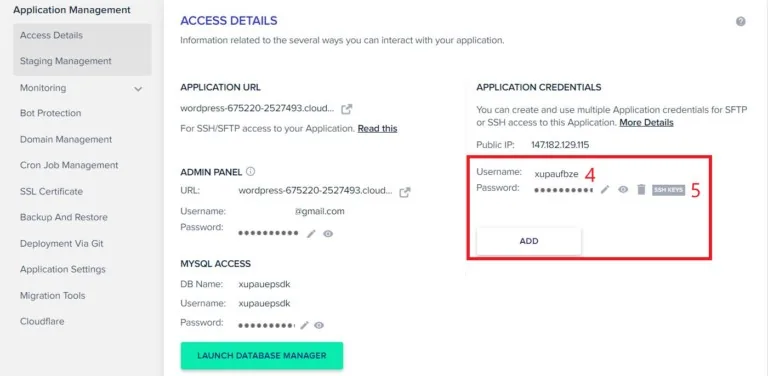The width and height of the screenshot is (768, 376).
Task: Go to Bot Protection
Action: [x=50, y=113]
